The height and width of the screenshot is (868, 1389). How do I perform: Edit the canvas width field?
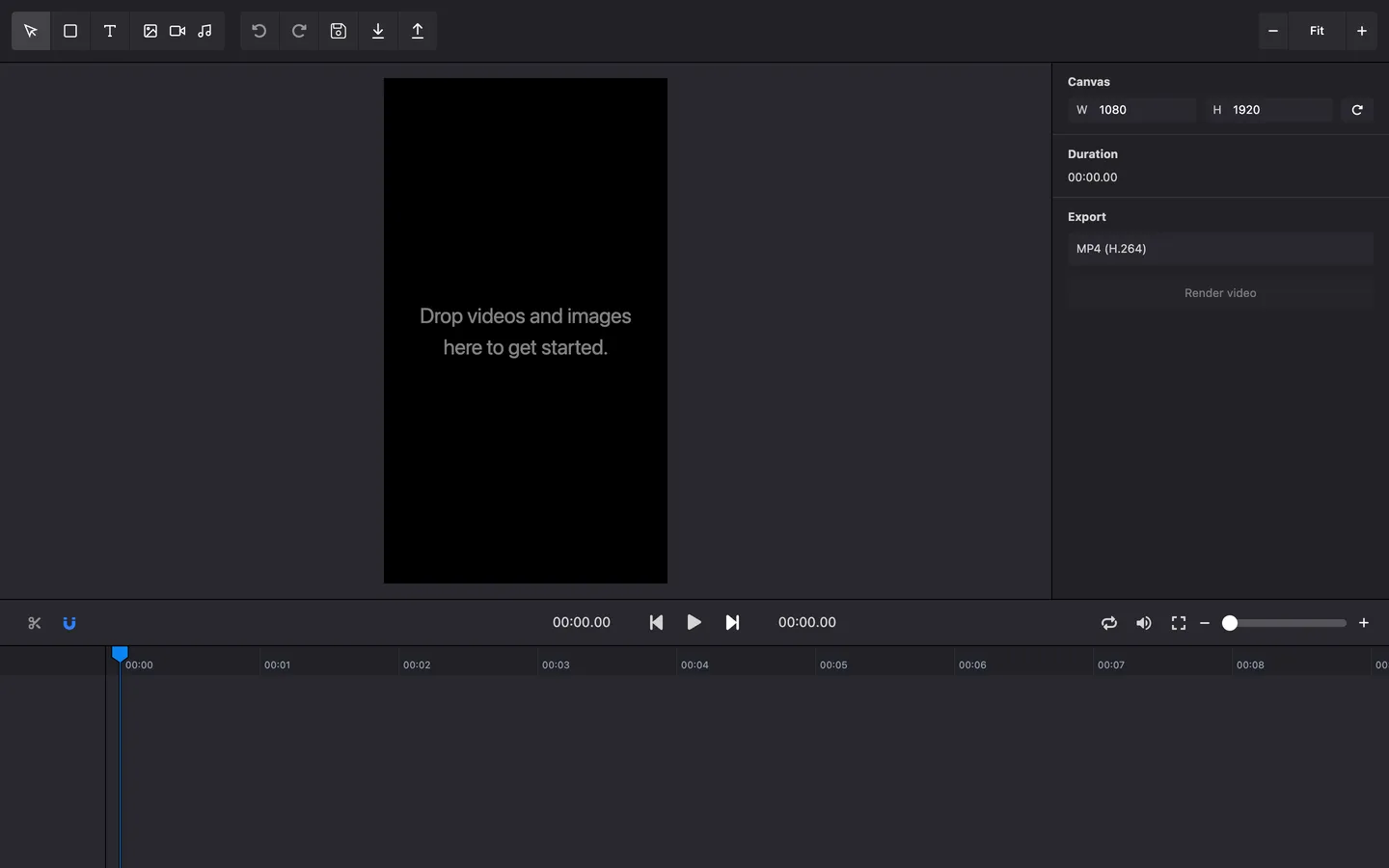1132,110
